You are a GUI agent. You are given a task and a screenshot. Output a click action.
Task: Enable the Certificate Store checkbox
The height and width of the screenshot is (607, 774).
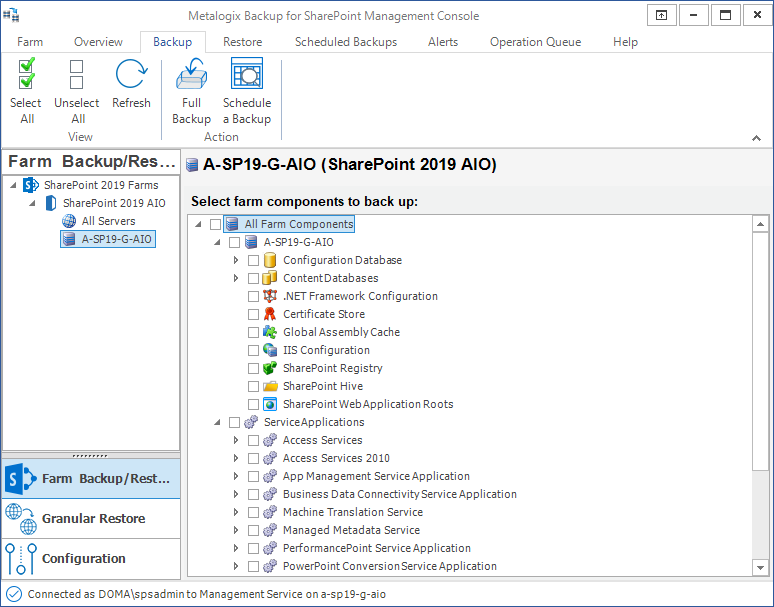tap(253, 314)
